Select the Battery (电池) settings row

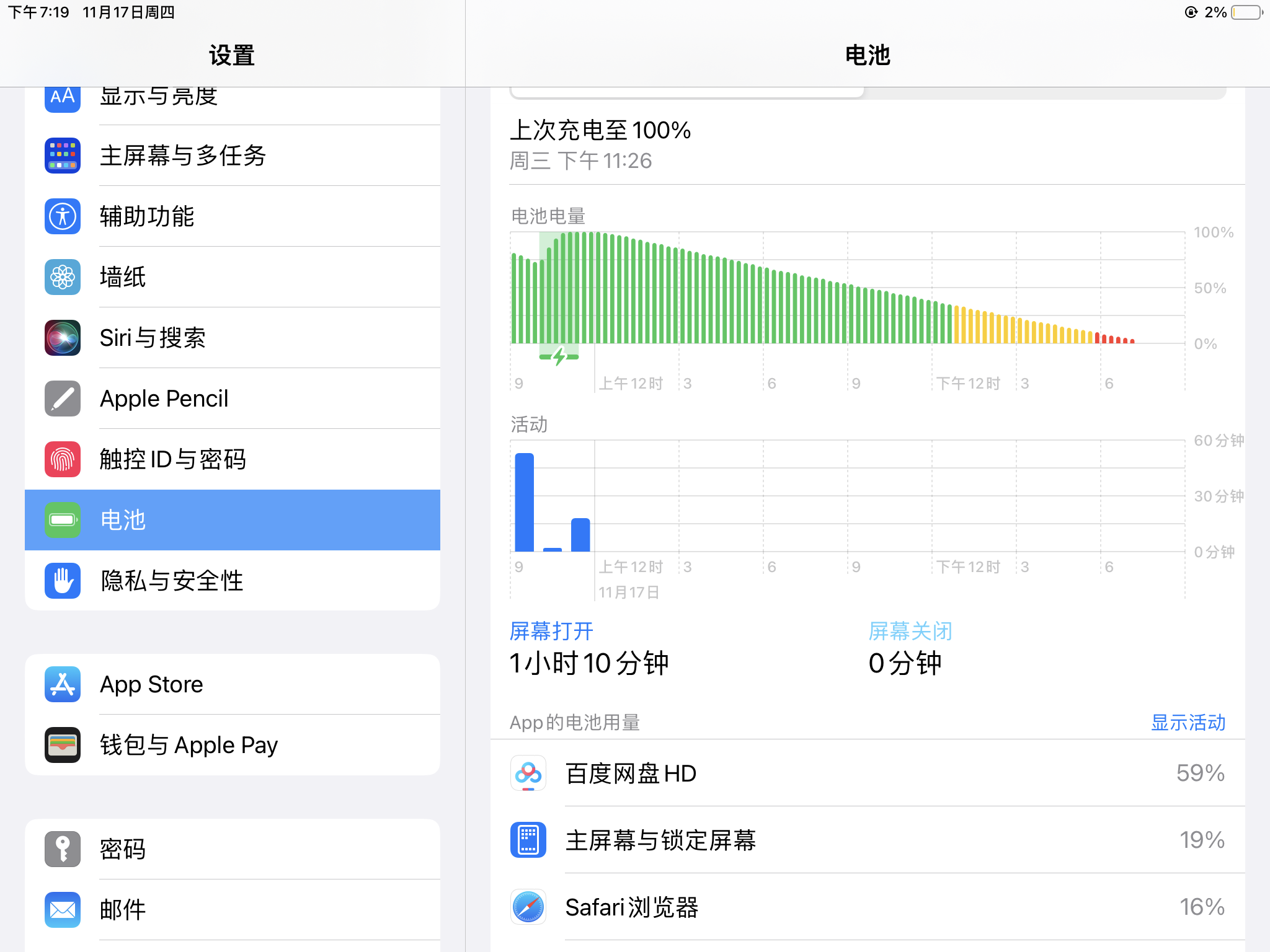(x=233, y=520)
